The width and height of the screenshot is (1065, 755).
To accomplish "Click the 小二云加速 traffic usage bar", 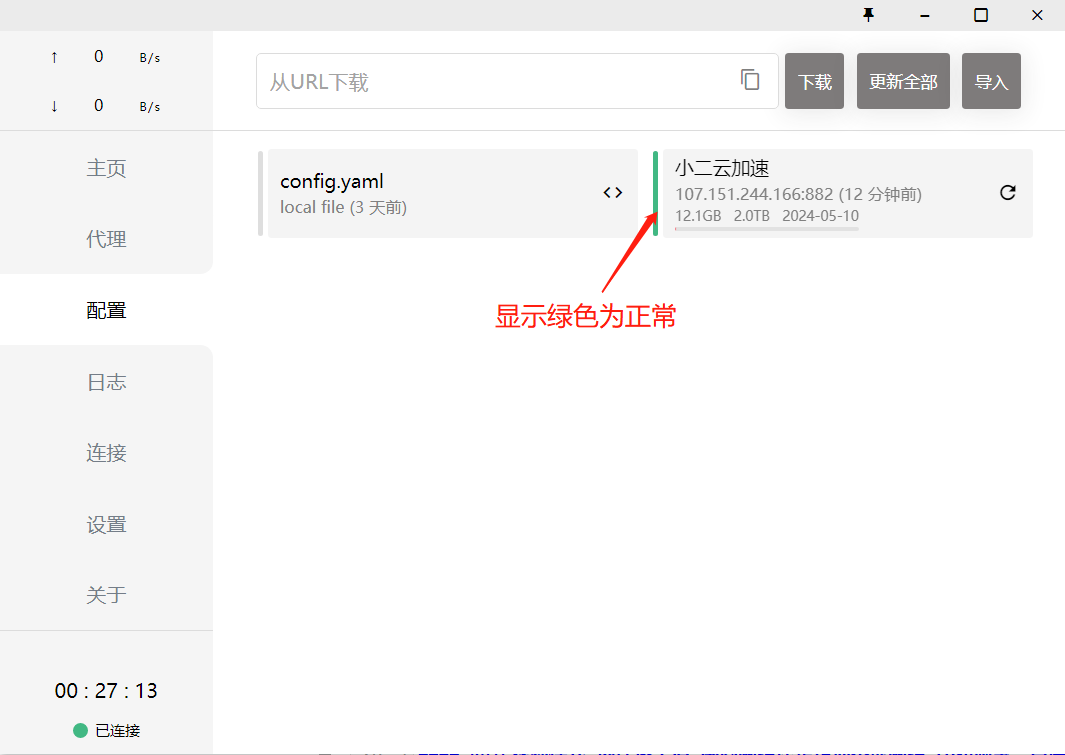I will tap(766, 229).
